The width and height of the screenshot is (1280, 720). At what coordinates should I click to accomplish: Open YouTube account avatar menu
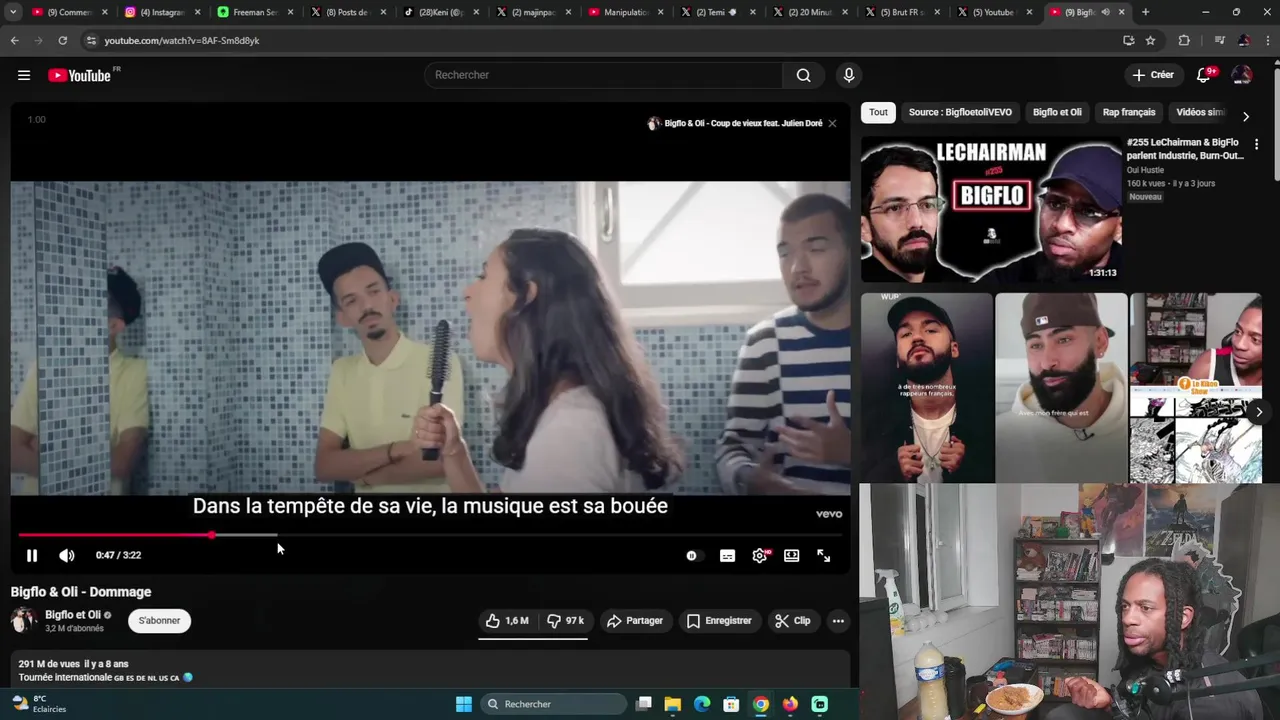(x=1242, y=75)
